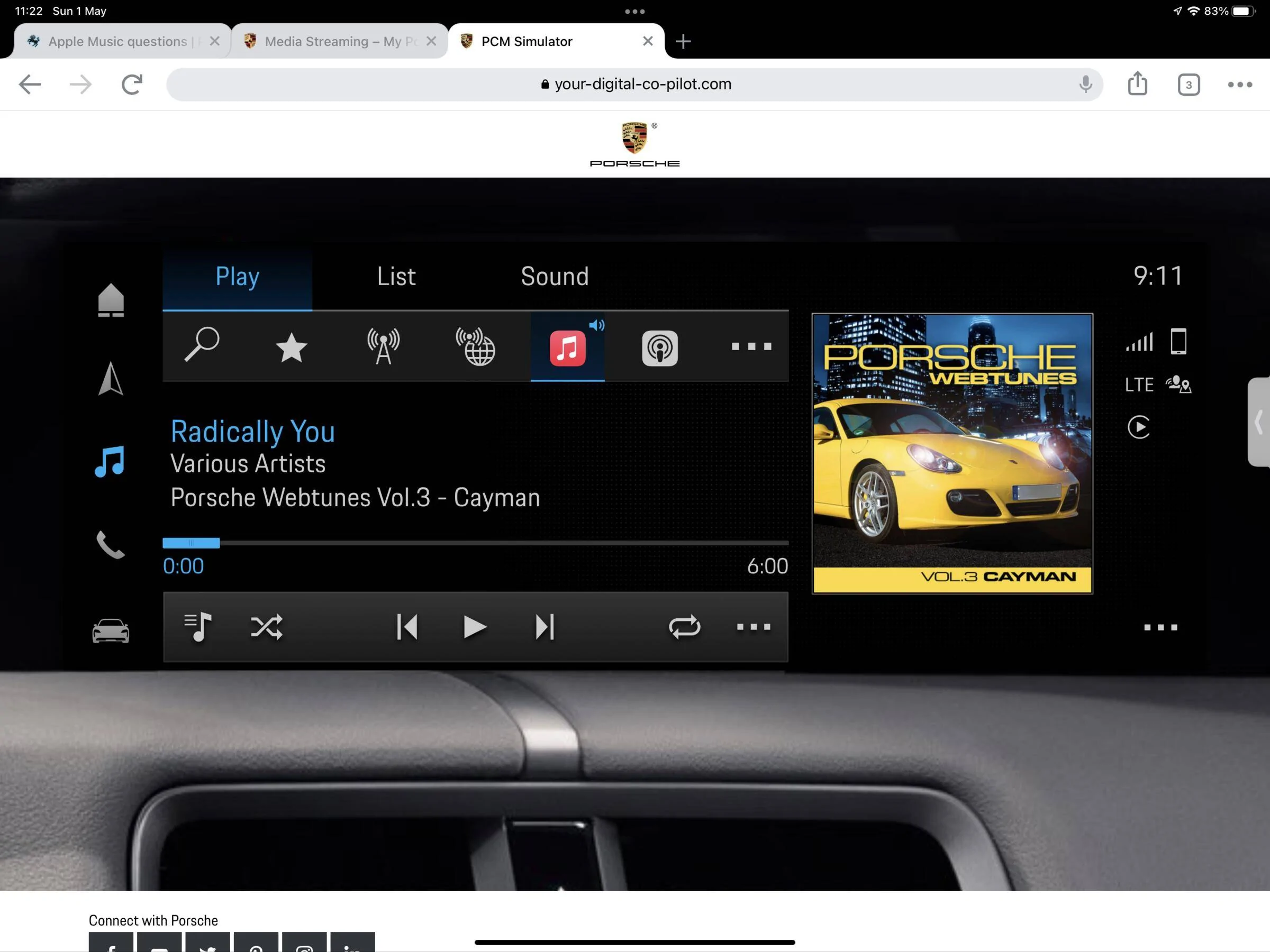1270x952 pixels.
Task: Skip to the previous track
Action: (407, 627)
